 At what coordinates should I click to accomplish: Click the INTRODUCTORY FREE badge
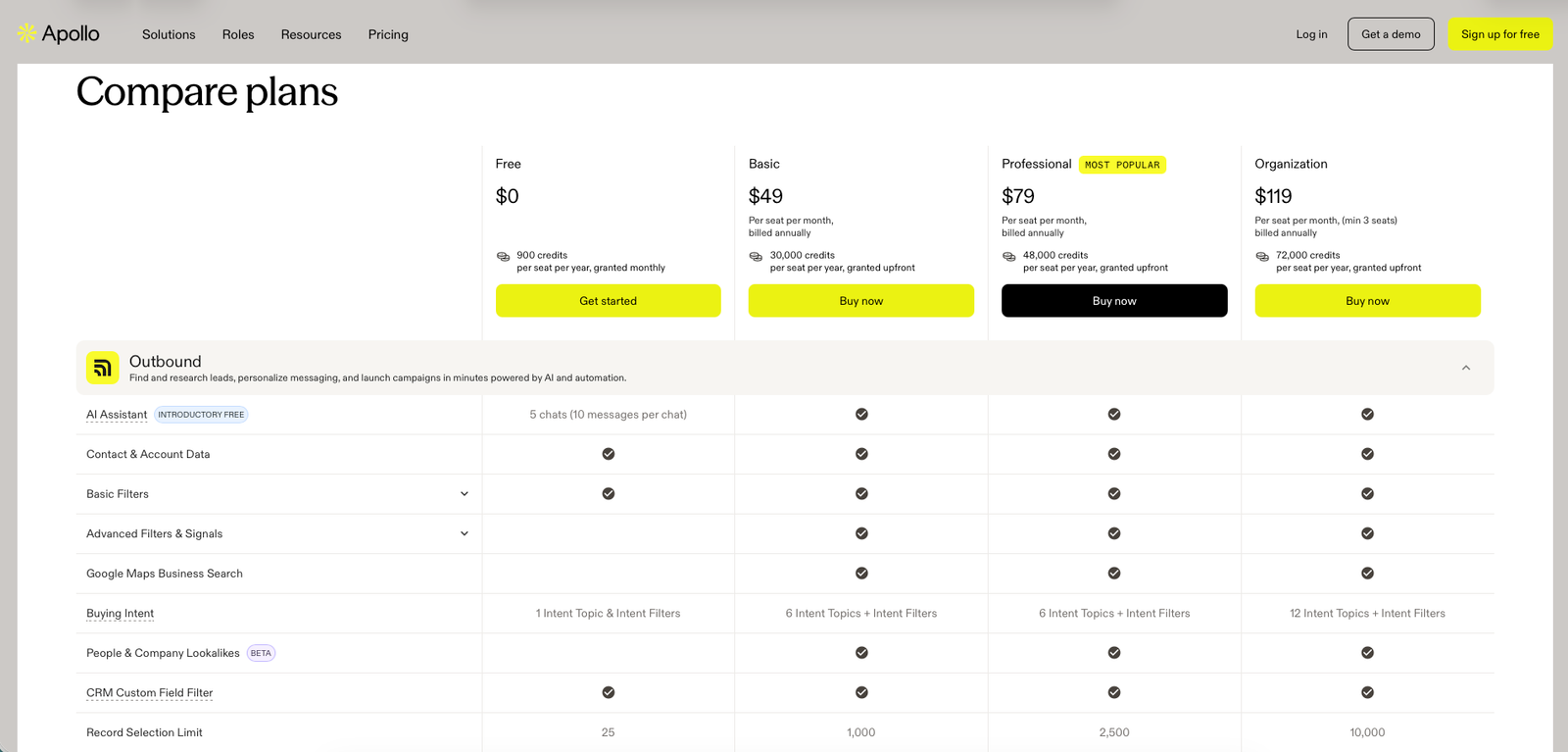coord(201,415)
